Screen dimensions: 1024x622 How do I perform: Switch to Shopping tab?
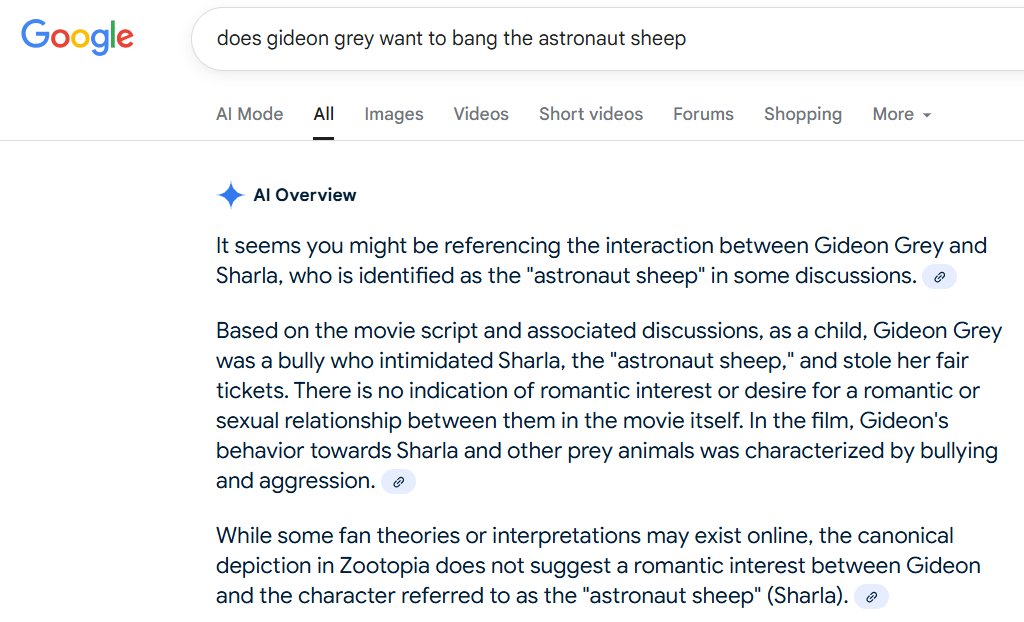click(803, 114)
